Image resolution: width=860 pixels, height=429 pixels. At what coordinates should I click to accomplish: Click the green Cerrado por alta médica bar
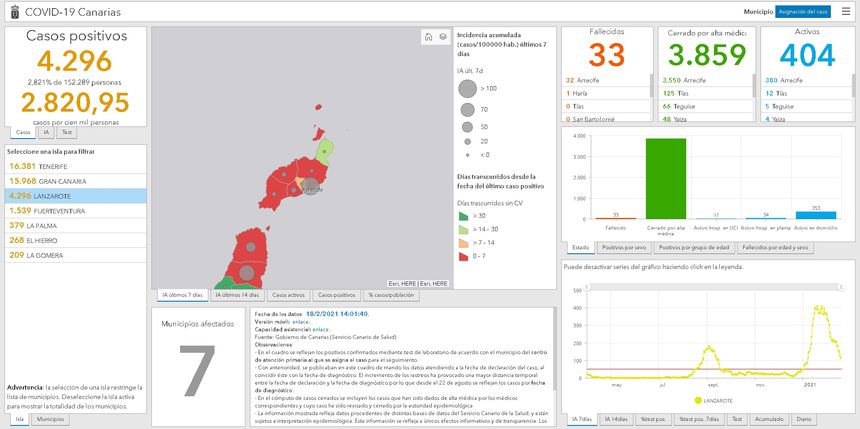pyautogui.click(x=665, y=178)
